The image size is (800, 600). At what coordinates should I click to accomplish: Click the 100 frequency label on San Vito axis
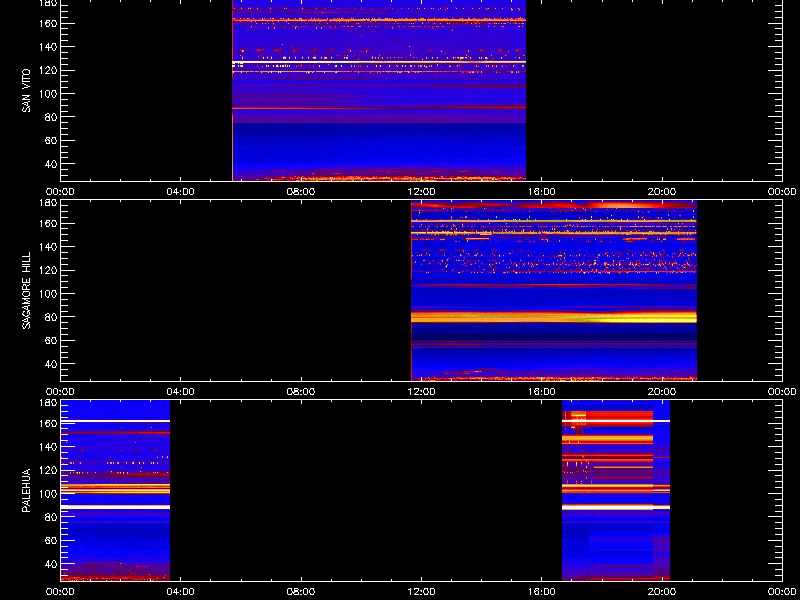pos(48,94)
